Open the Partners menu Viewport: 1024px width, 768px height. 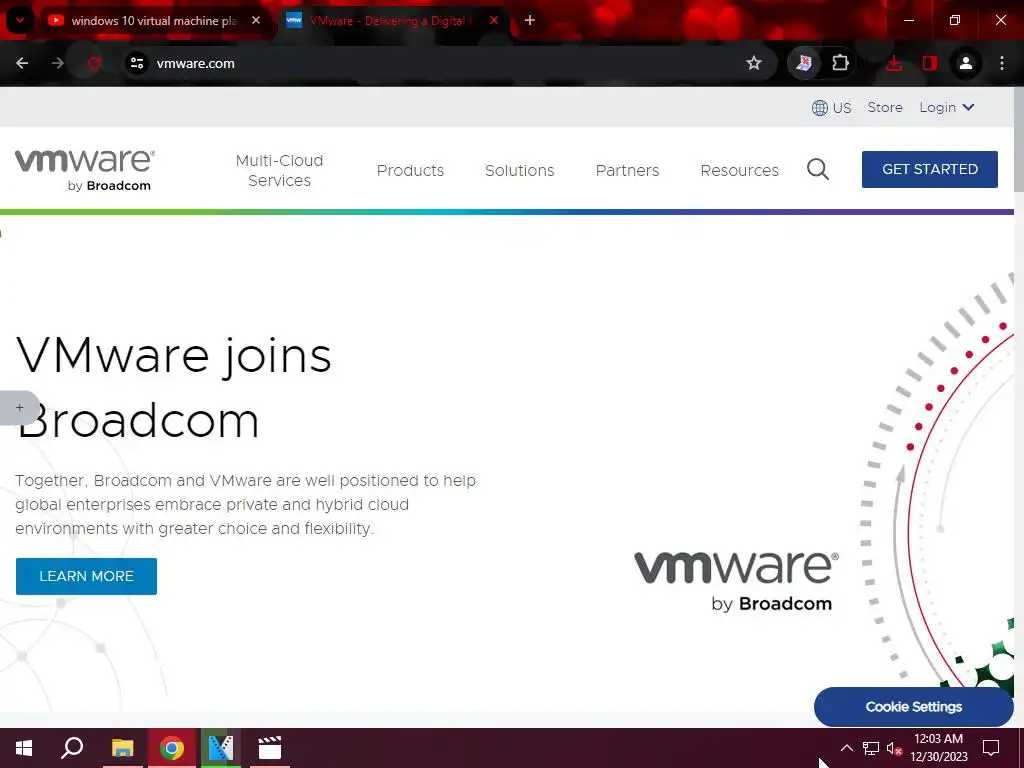pos(627,170)
